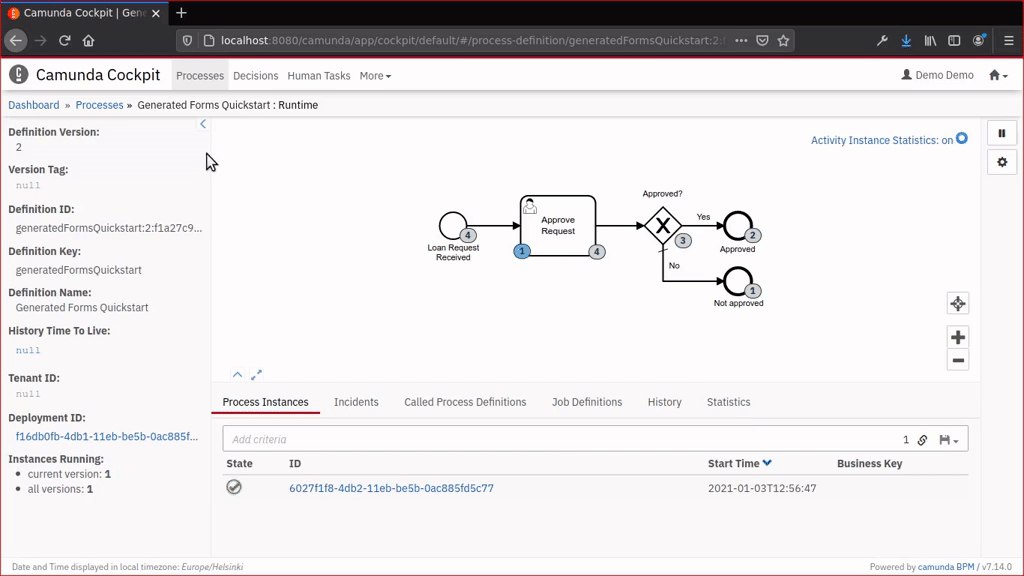Open the page actions three-dots menu
The image size is (1024, 576).
coord(741,40)
